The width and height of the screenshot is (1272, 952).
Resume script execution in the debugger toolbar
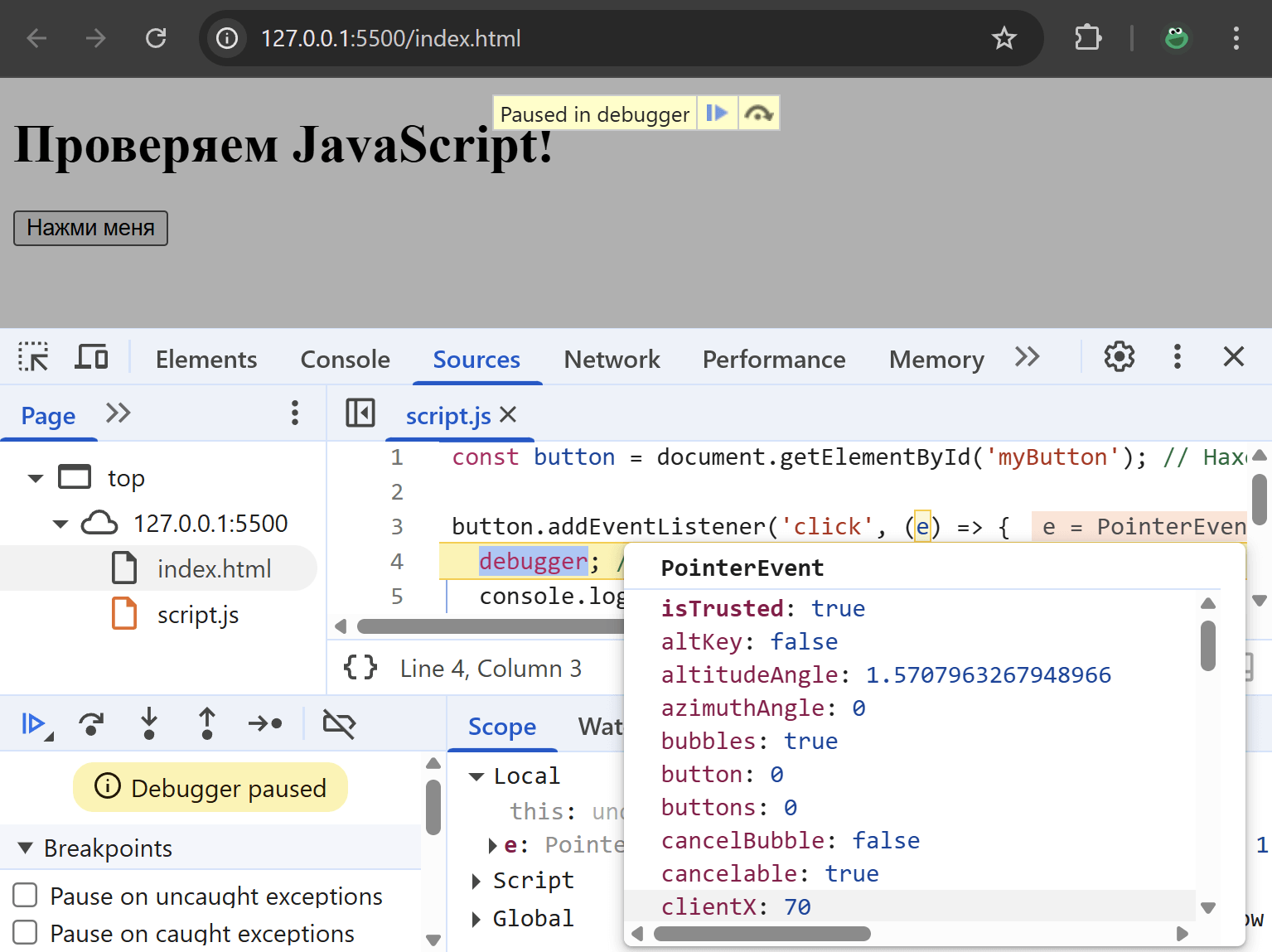(x=33, y=724)
